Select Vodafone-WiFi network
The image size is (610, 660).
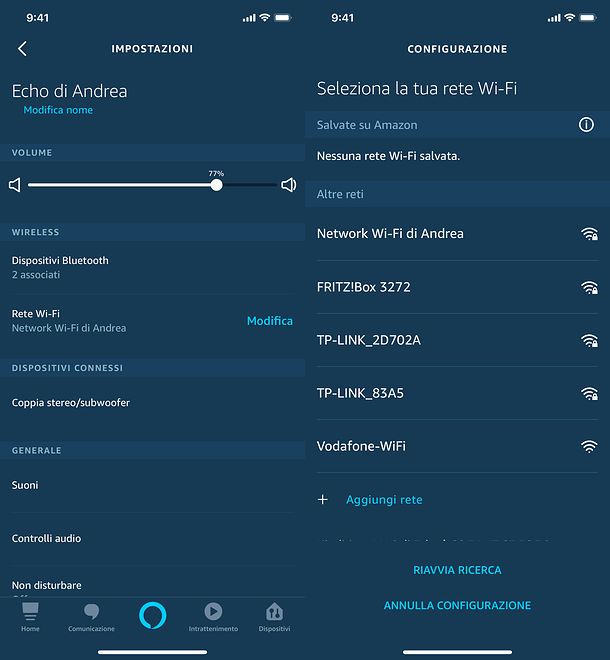[x=458, y=446]
